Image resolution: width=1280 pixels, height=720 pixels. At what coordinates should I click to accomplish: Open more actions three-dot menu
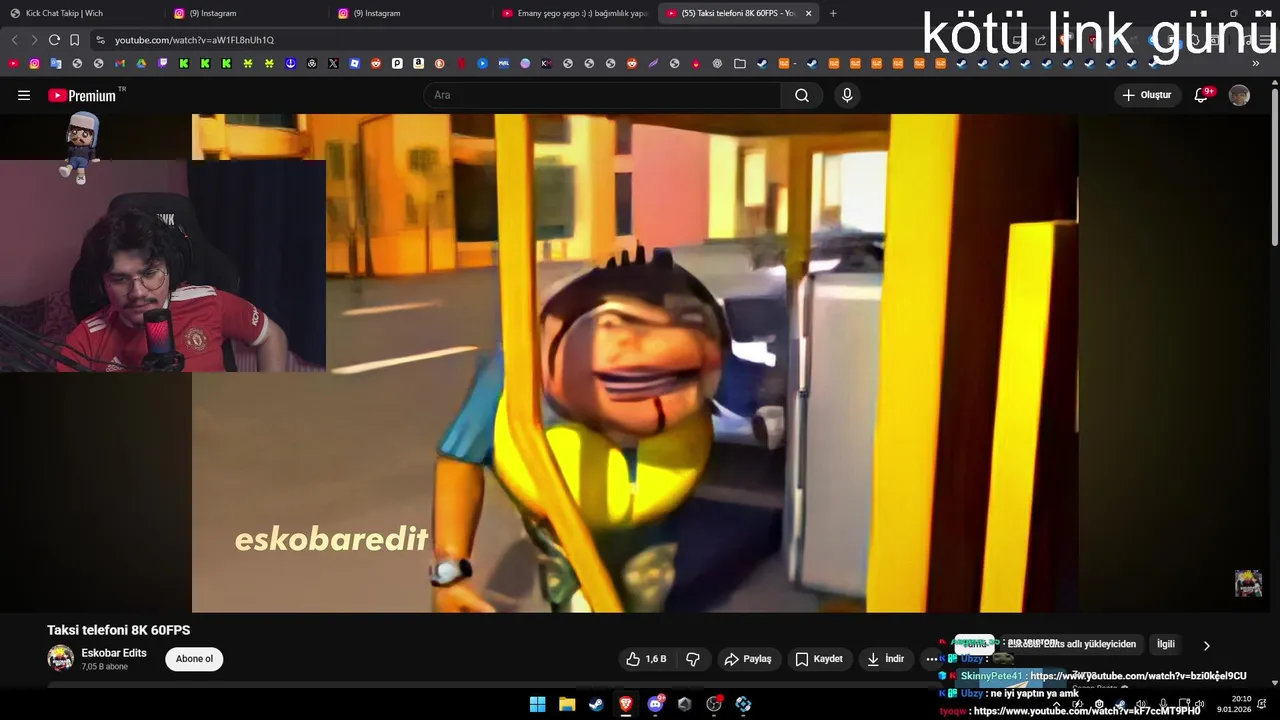click(x=931, y=659)
